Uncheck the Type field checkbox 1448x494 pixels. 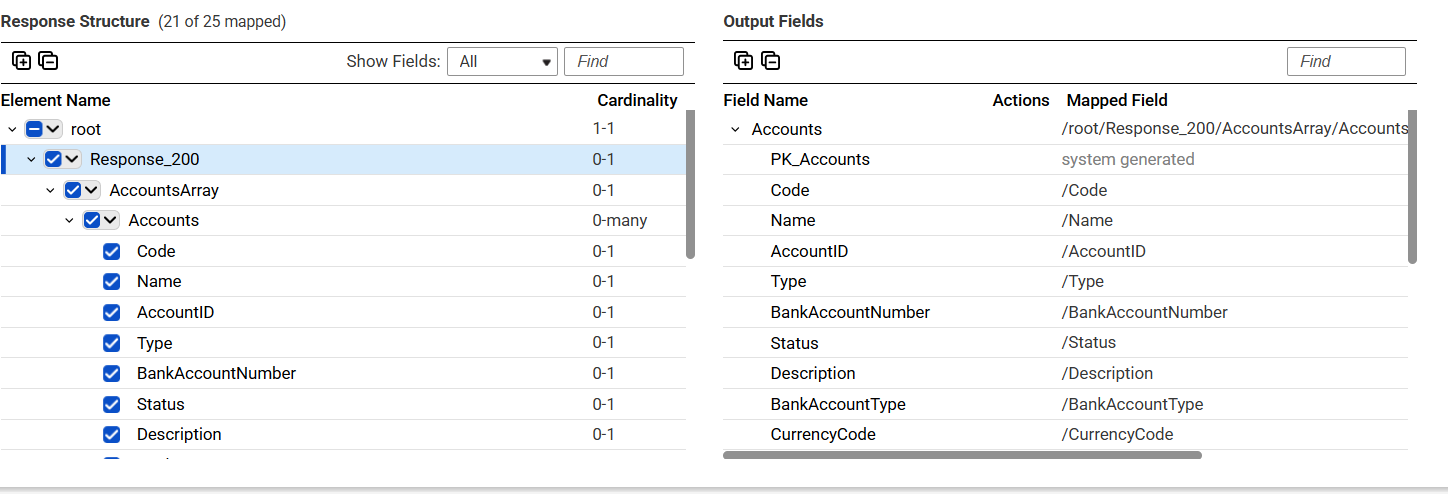click(x=112, y=343)
